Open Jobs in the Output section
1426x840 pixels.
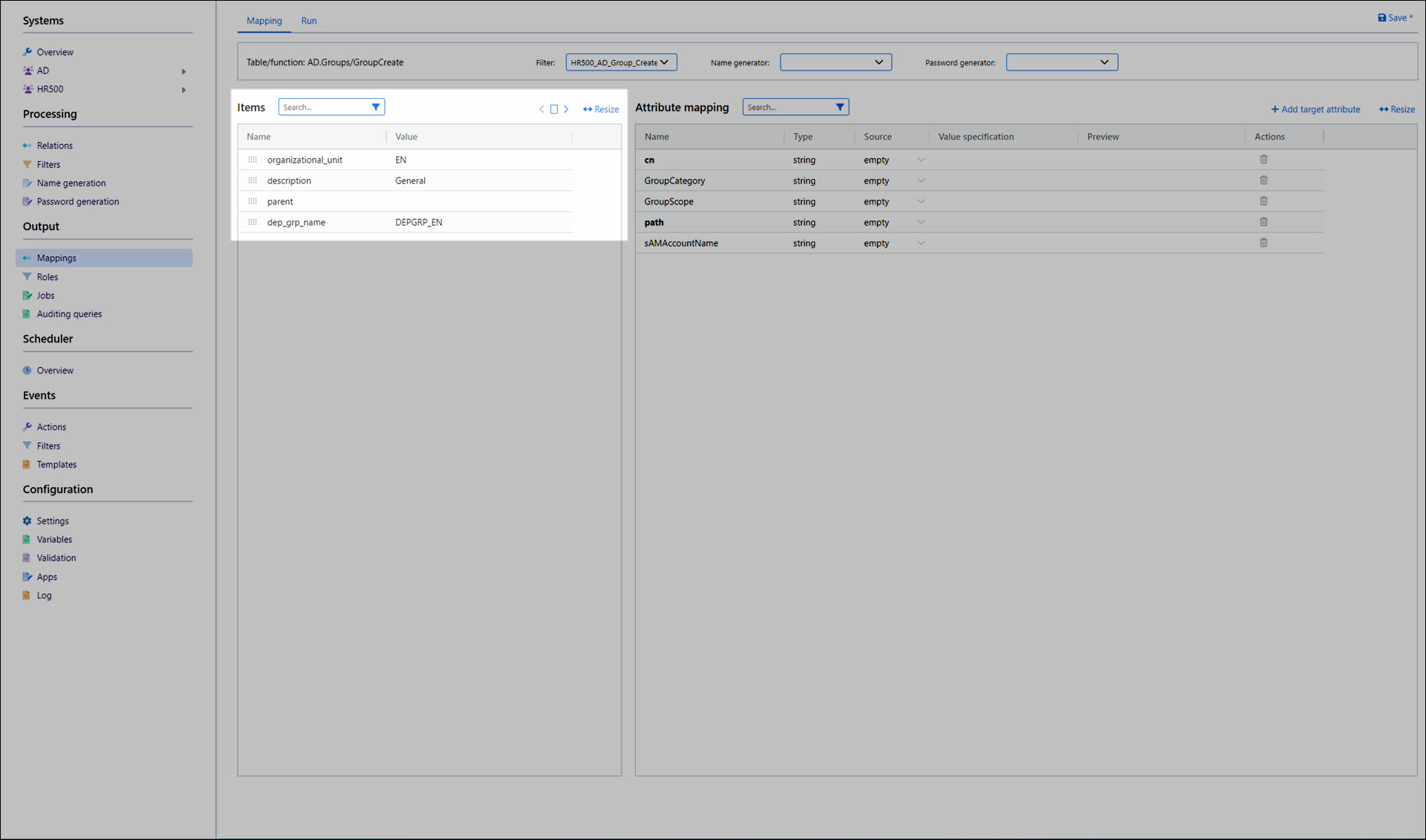coord(45,296)
